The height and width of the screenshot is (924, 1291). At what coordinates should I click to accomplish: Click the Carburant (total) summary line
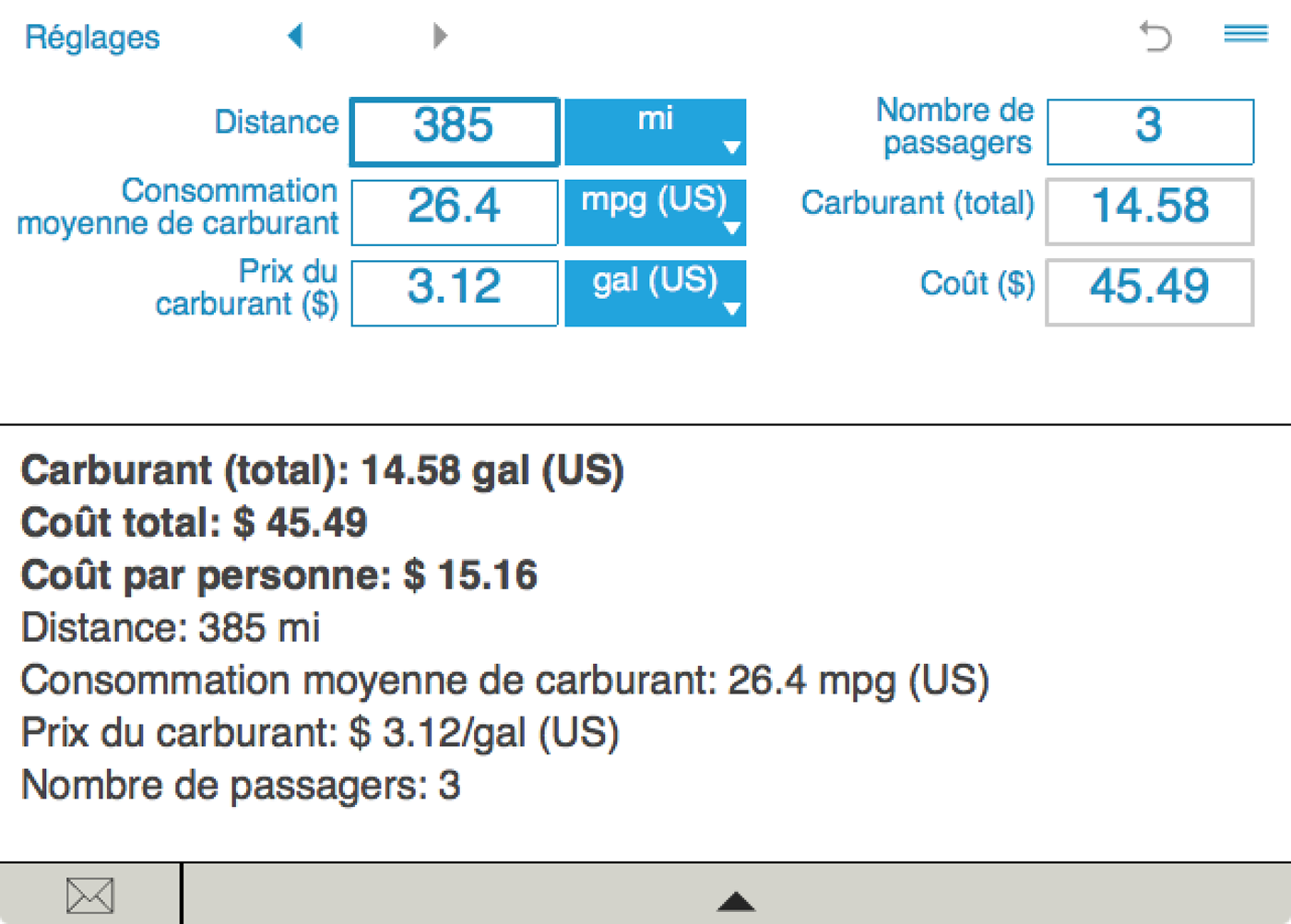click(322, 470)
